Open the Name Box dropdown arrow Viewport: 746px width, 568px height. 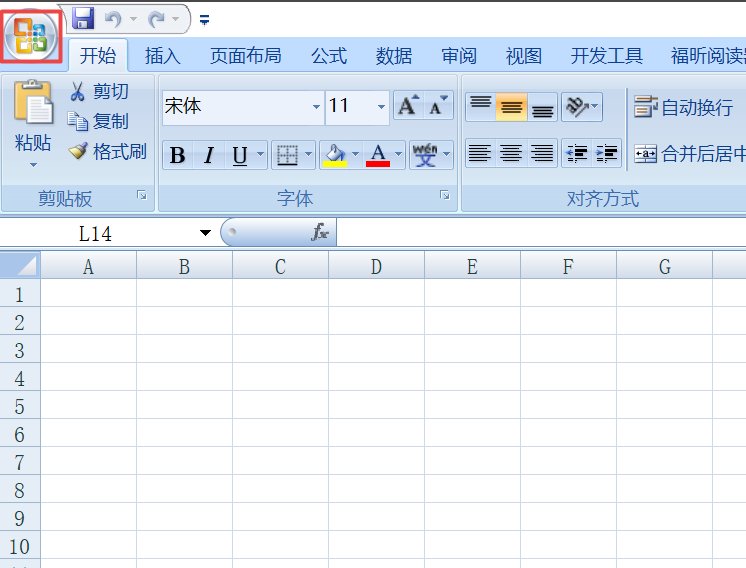pos(206,233)
